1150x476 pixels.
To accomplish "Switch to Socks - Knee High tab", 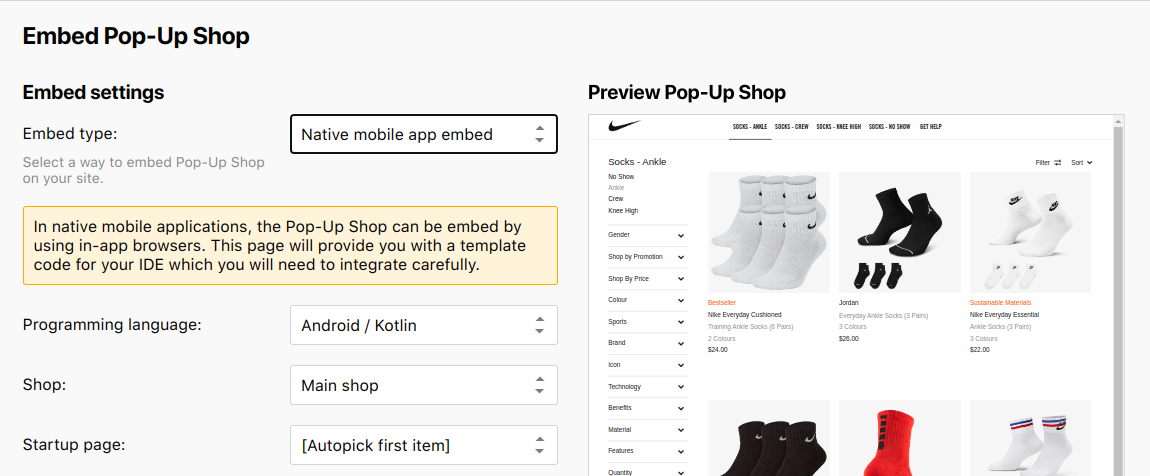I will pos(838,127).
